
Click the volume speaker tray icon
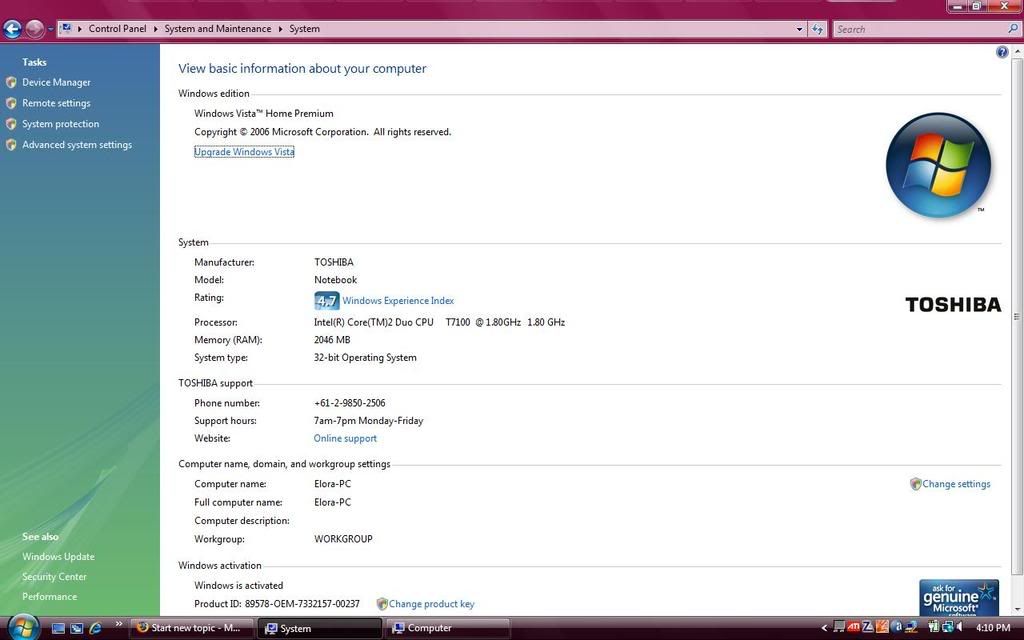959,627
